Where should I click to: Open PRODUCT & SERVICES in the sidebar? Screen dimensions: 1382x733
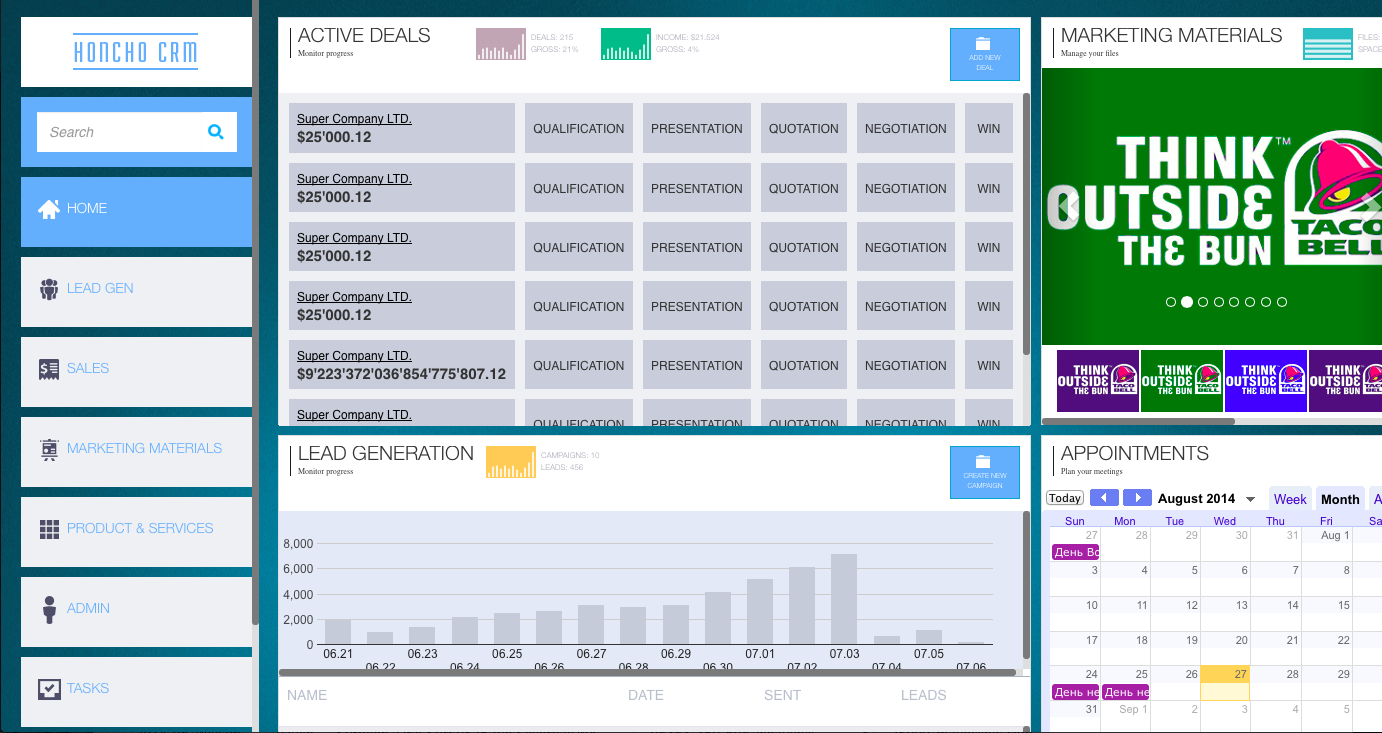click(x=136, y=532)
